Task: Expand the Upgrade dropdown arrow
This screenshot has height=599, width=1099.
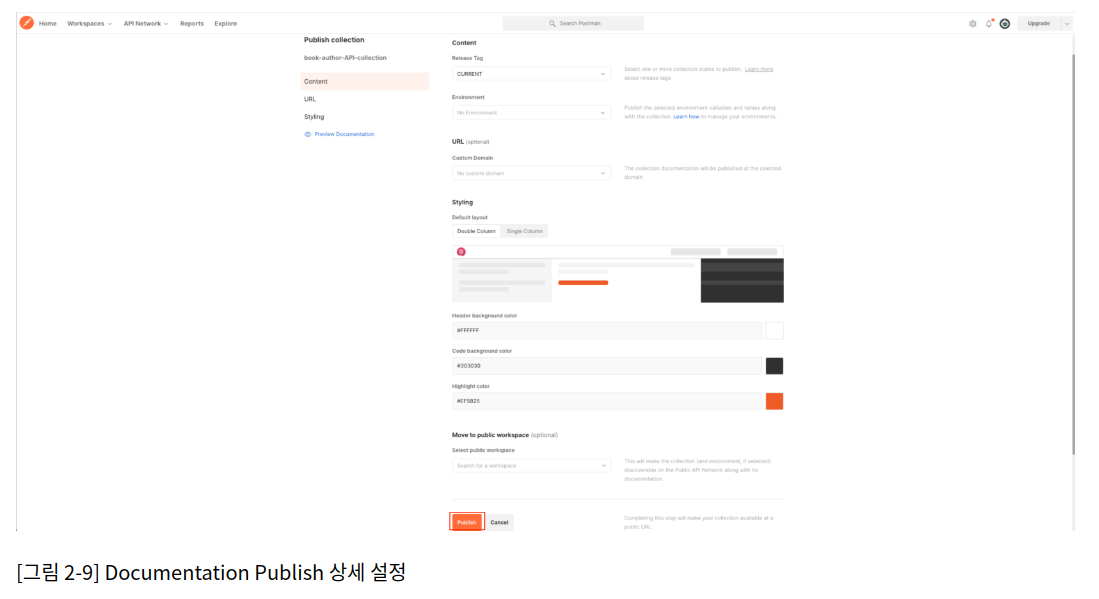Action: point(1067,24)
